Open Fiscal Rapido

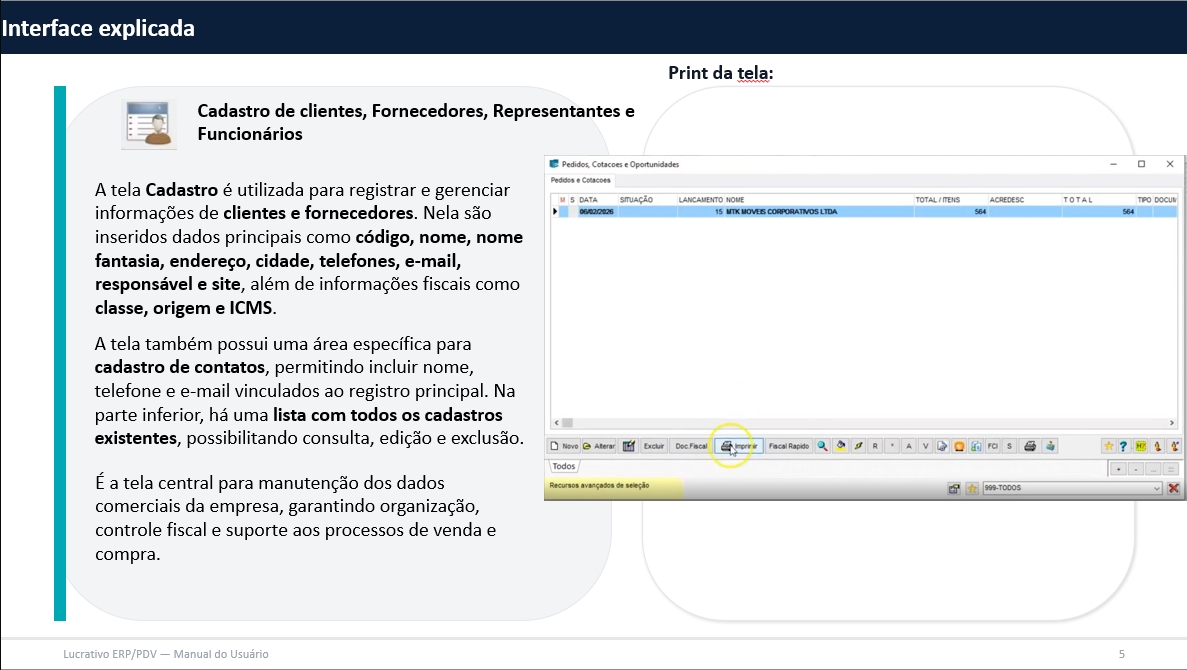(x=788, y=446)
